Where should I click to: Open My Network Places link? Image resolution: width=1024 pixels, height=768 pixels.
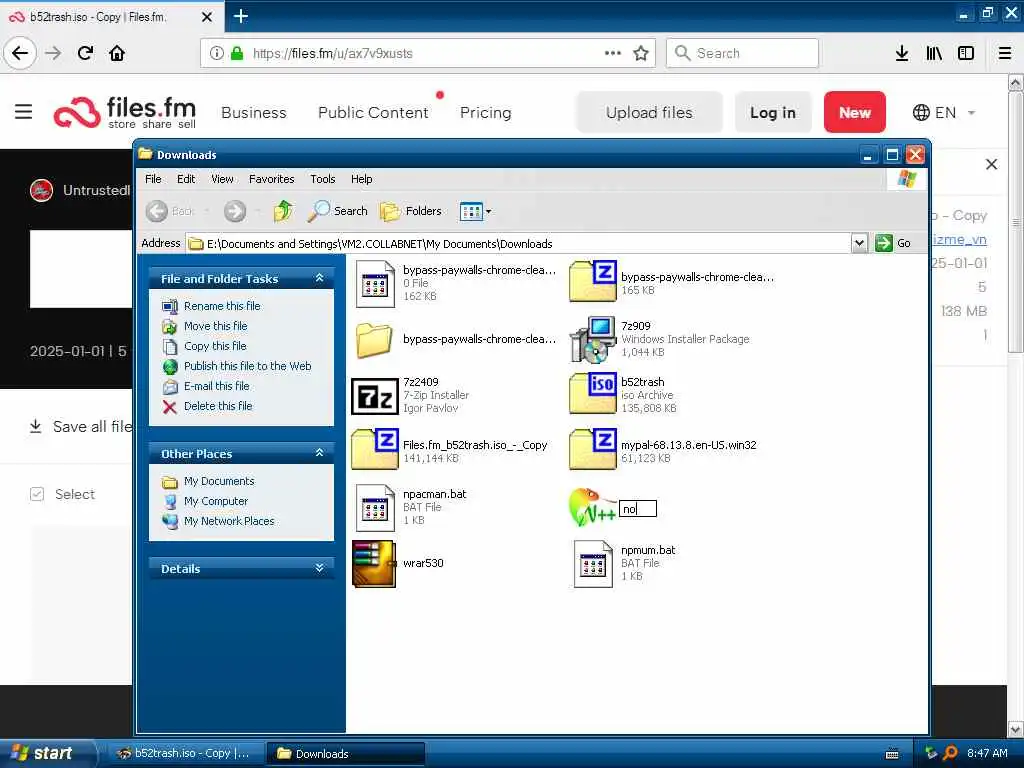pos(229,521)
